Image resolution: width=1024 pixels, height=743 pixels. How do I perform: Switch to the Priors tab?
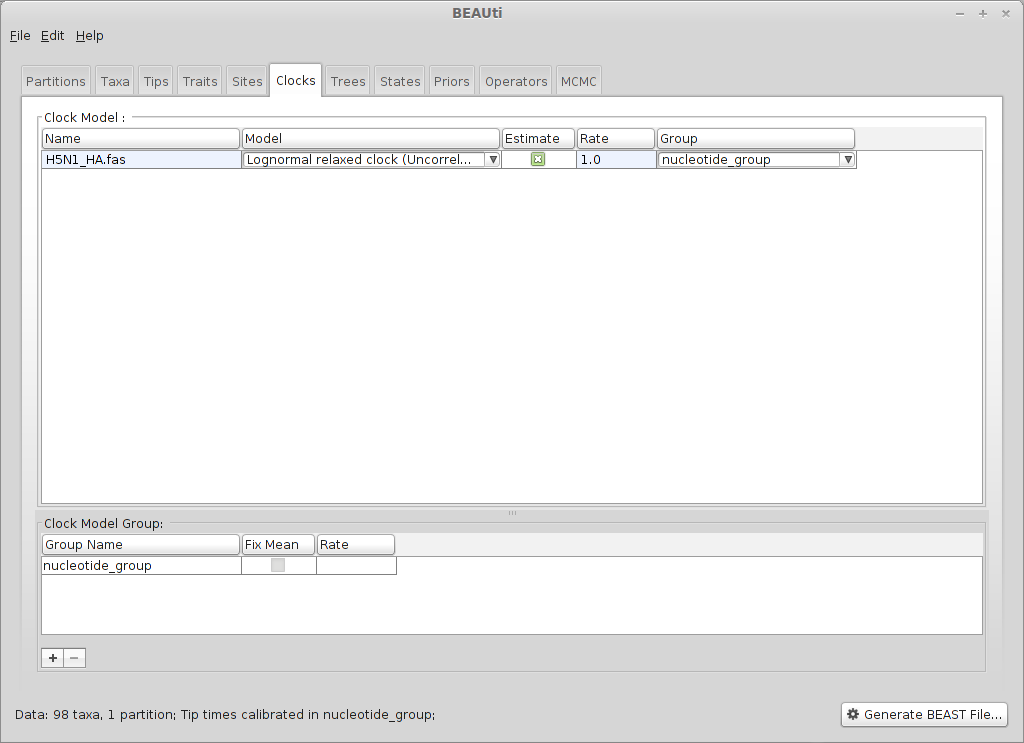coord(451,81)
